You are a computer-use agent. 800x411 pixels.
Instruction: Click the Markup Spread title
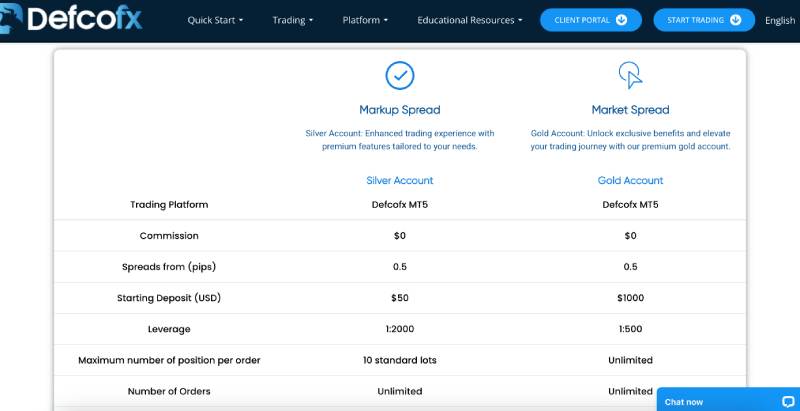pos(400,110)
